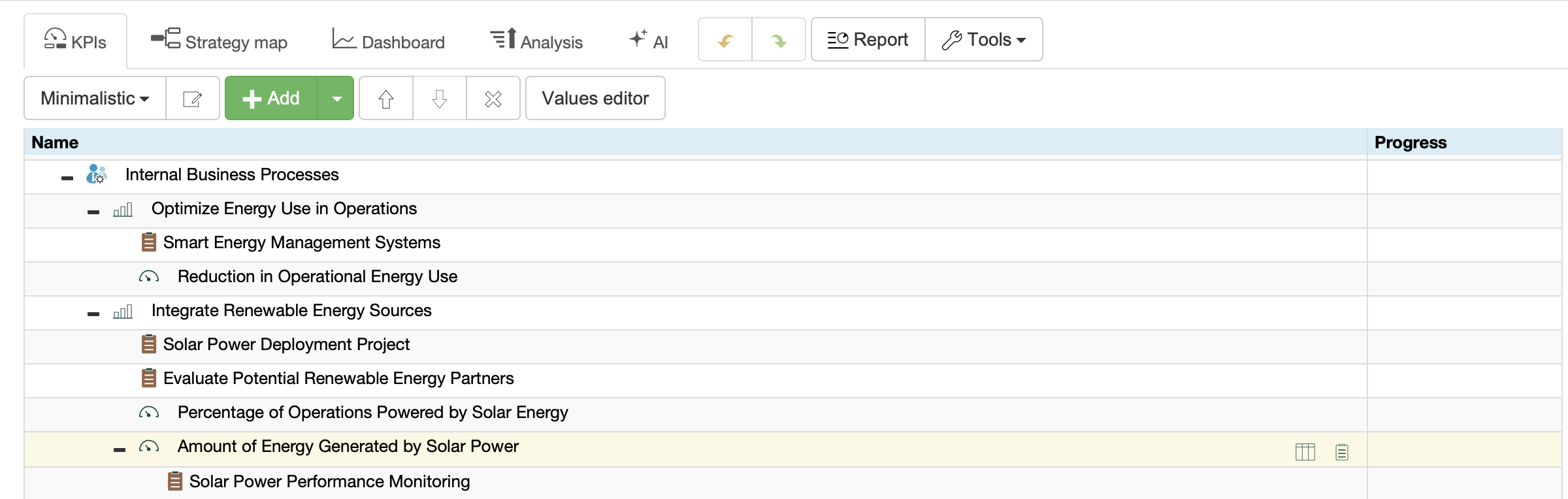Open the Tools dropdown menu
Image resolution: width=1568 pixels, height=499 pixels.
[x=984, y=40]
